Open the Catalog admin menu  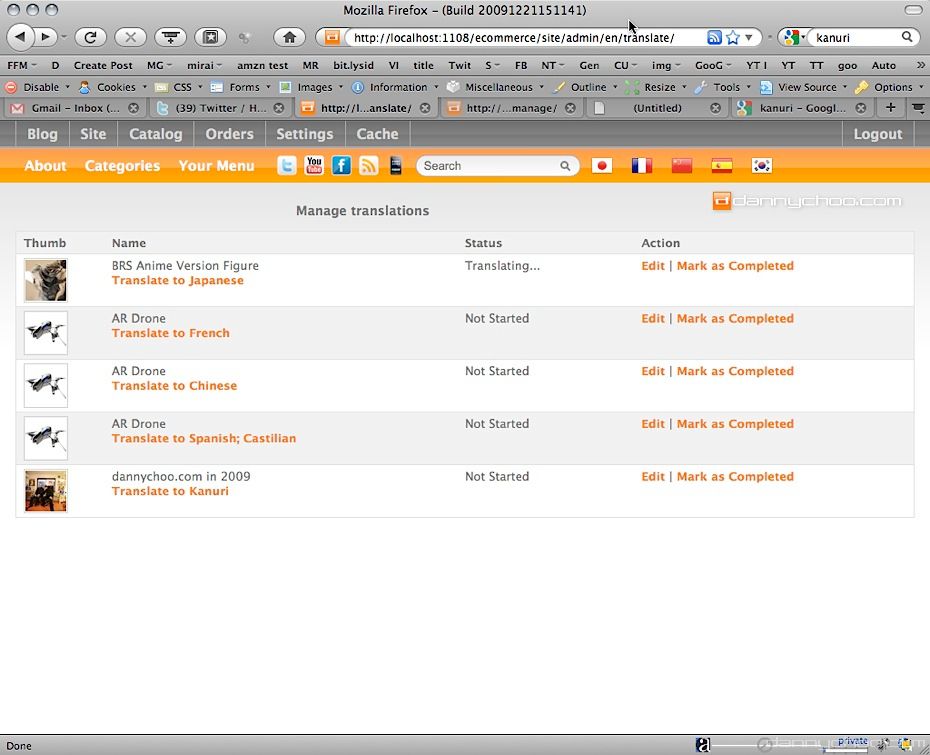[x=156, y=134]
